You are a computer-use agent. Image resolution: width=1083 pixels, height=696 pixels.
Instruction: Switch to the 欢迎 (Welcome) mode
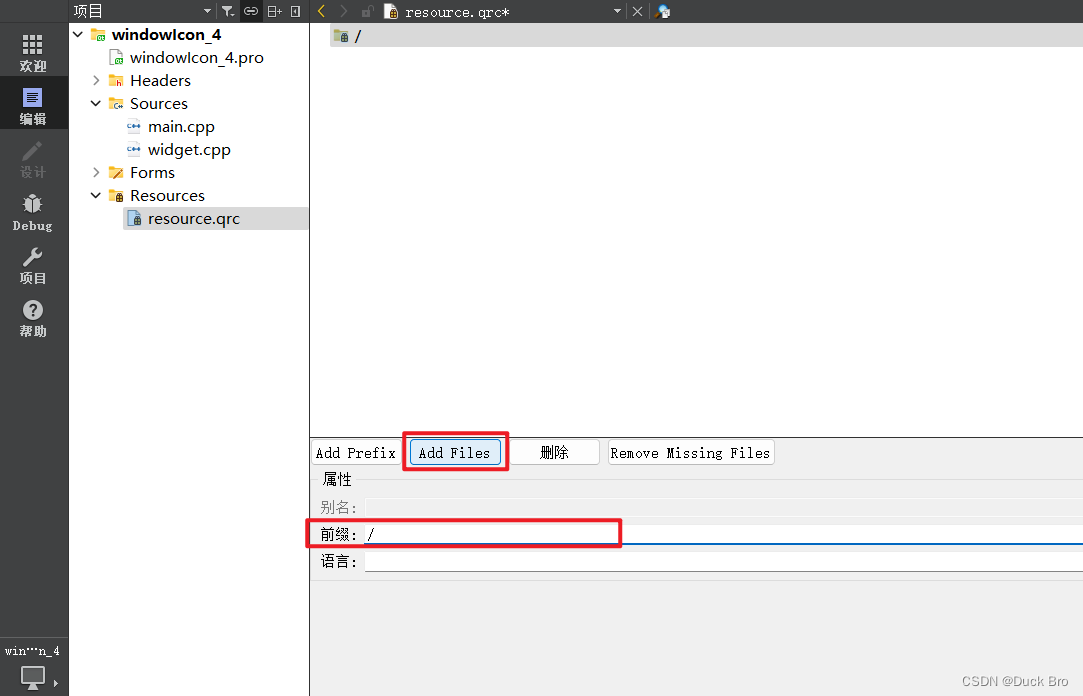click(33, 51)
